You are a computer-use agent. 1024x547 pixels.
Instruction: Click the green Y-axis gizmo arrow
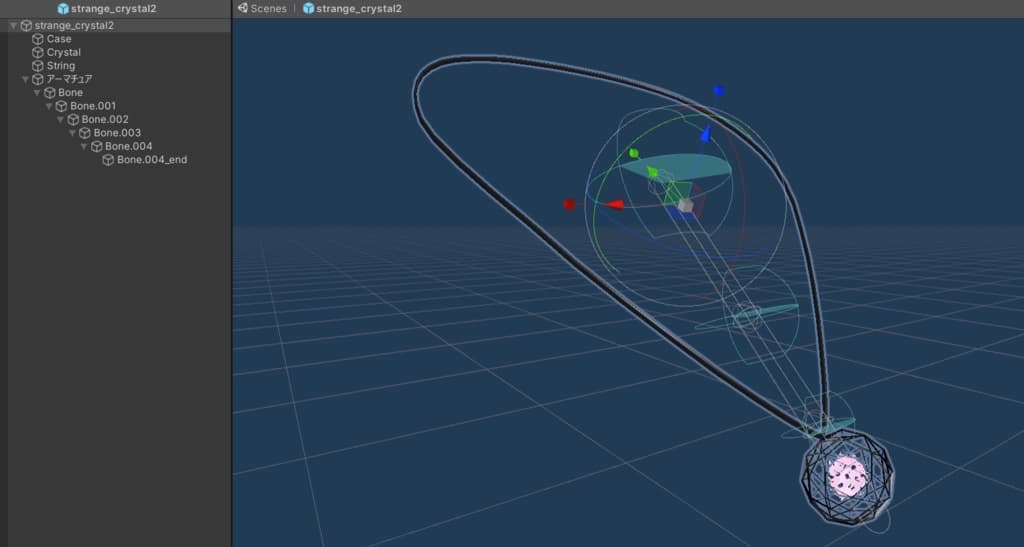pyautogui.click(x=652, y=172)
